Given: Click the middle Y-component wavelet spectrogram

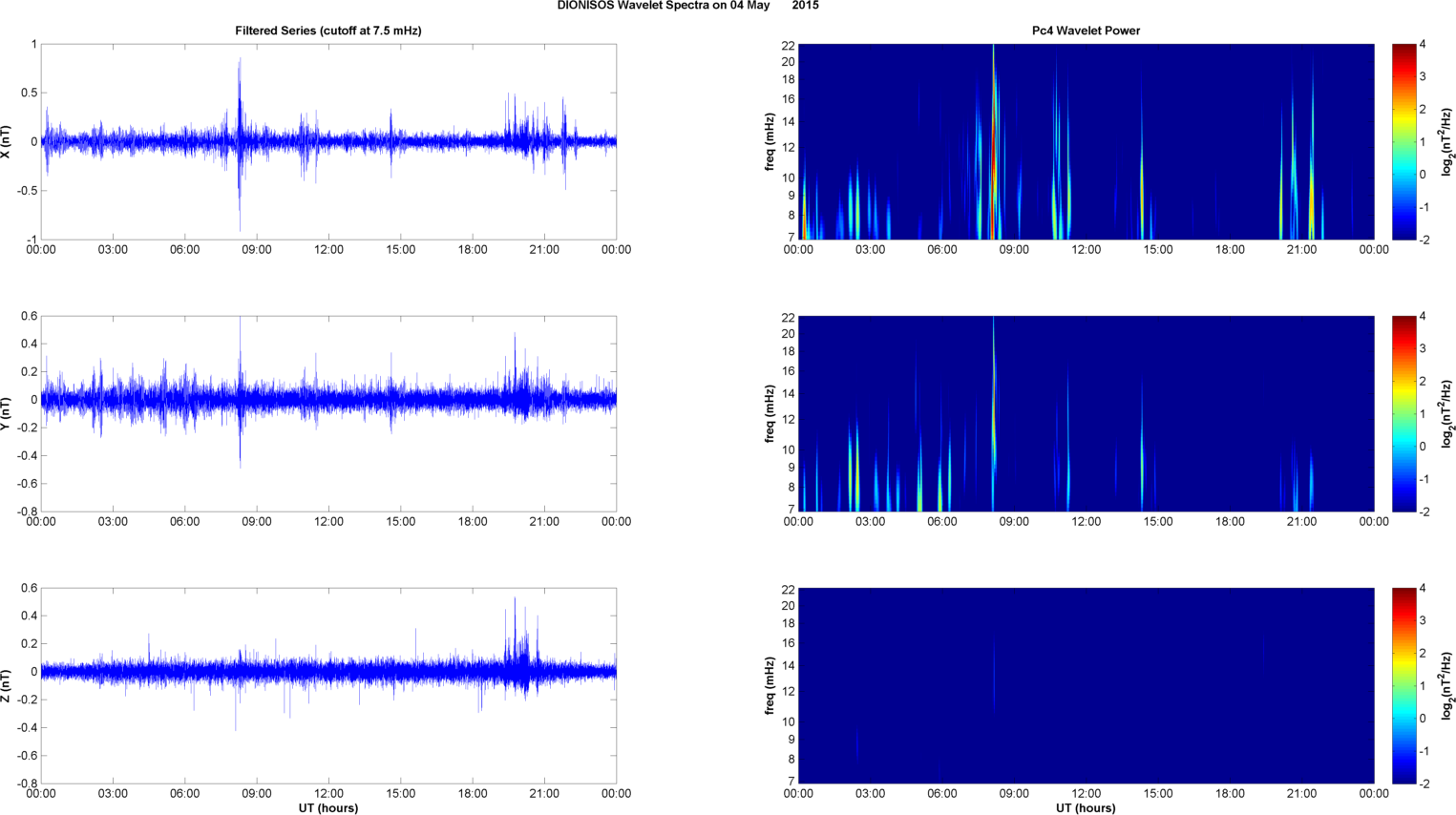Looking at the screenshot, I should pyautogui.click(x=1086, y=413).
